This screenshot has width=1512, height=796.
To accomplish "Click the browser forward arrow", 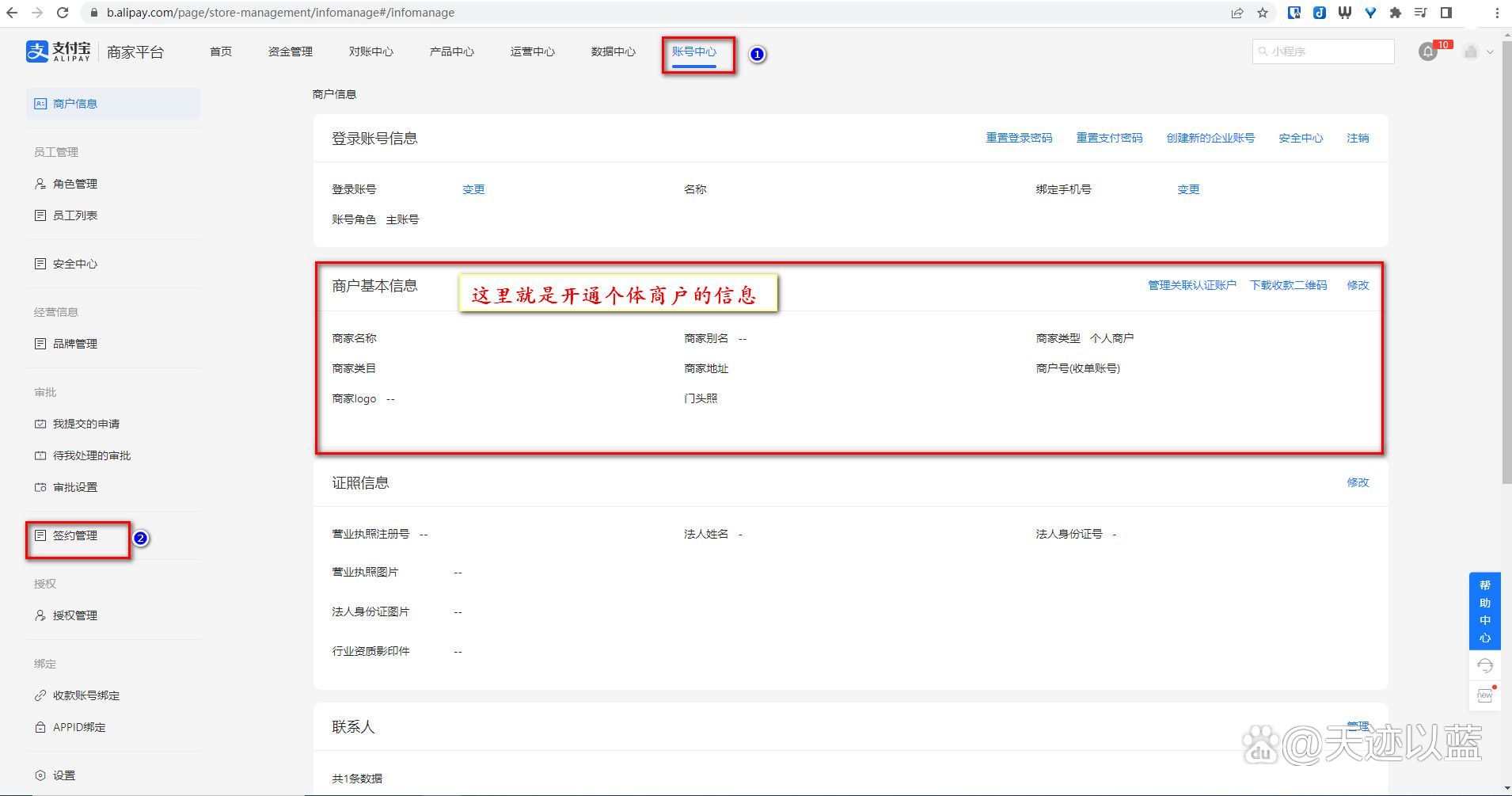I will pos(37,13).
